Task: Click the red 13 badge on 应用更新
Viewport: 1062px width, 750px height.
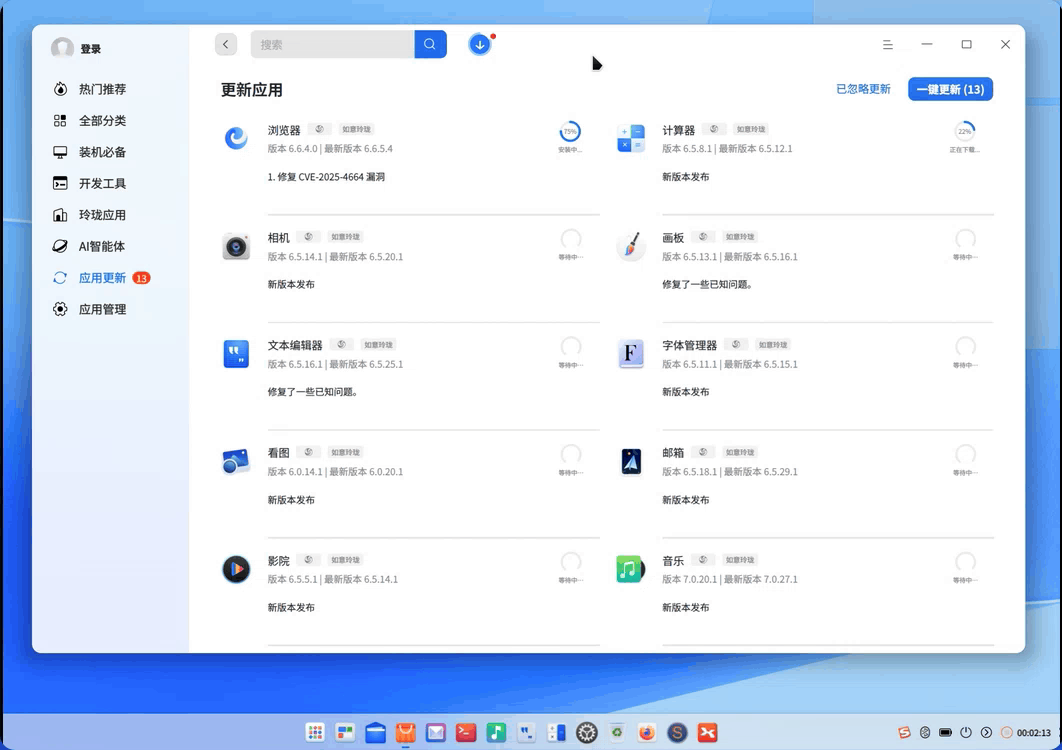Action: (141, 278)
